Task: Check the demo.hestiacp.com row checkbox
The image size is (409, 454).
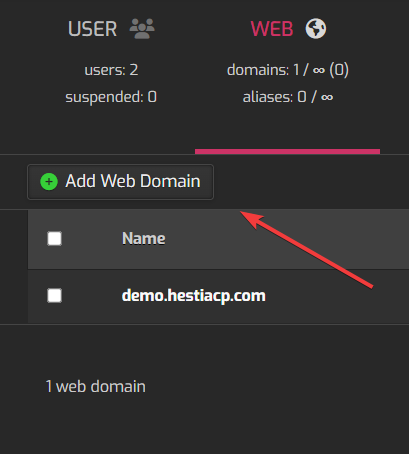Action: 55,296
